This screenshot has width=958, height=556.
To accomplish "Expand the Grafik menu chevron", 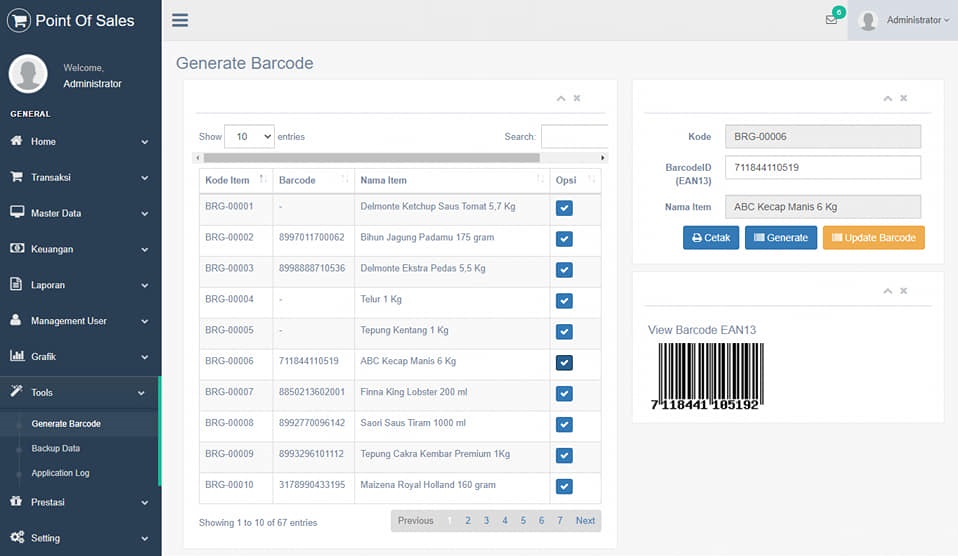I will point(145,357).
